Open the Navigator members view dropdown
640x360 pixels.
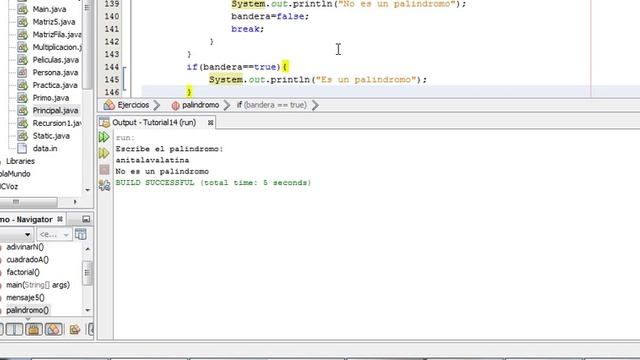point(27,235)
